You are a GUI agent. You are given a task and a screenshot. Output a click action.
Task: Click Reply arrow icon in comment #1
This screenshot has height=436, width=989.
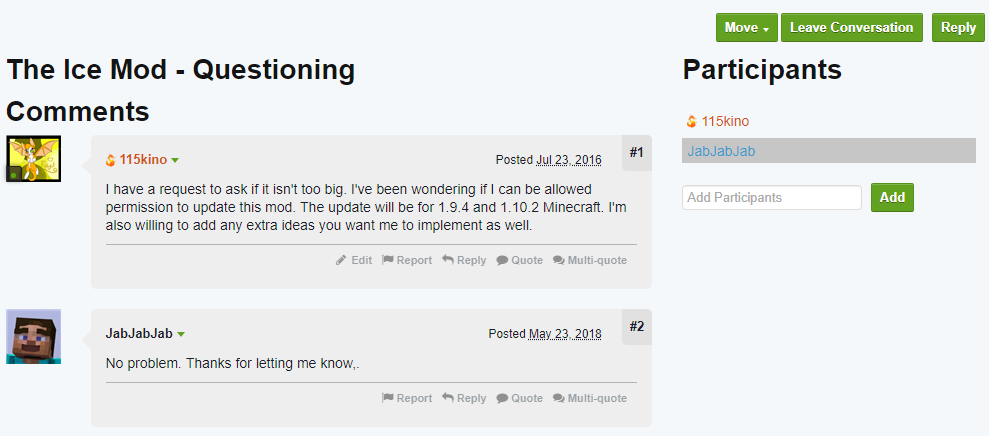pyautogui.click(x=448, y=260)
